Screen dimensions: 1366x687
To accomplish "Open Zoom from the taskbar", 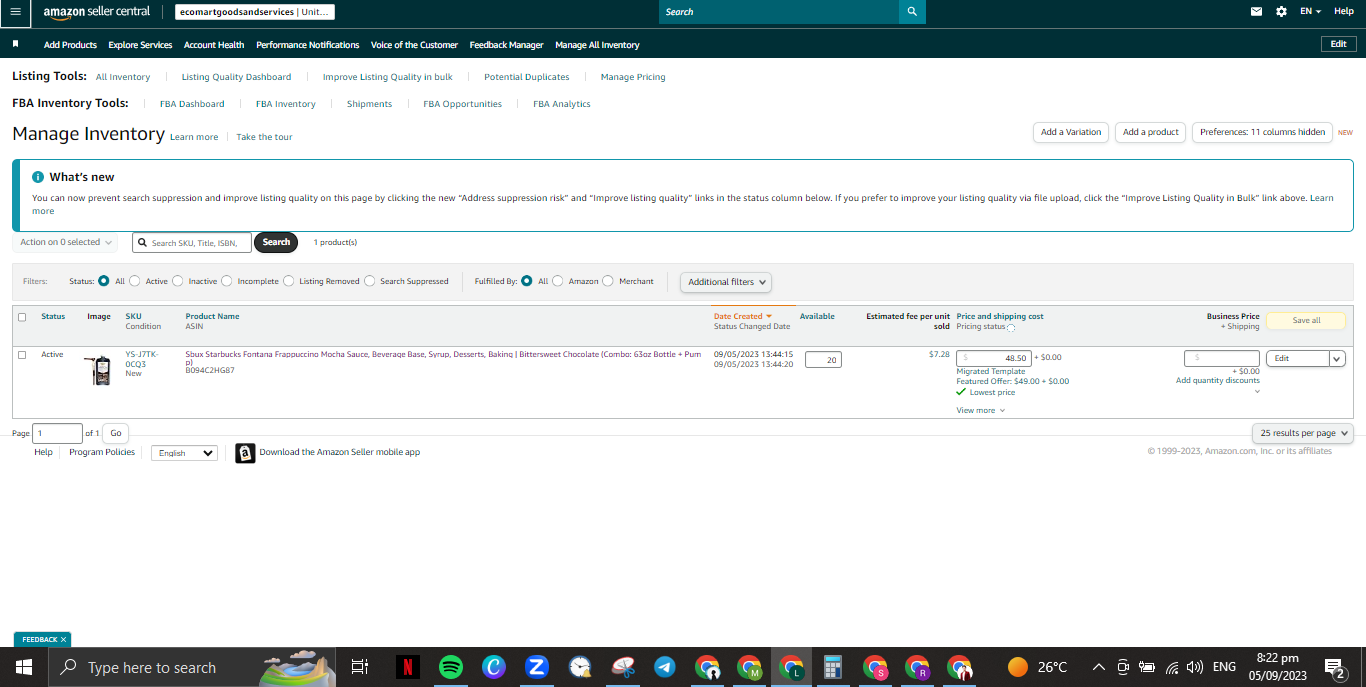I will [x=537, y=667].
